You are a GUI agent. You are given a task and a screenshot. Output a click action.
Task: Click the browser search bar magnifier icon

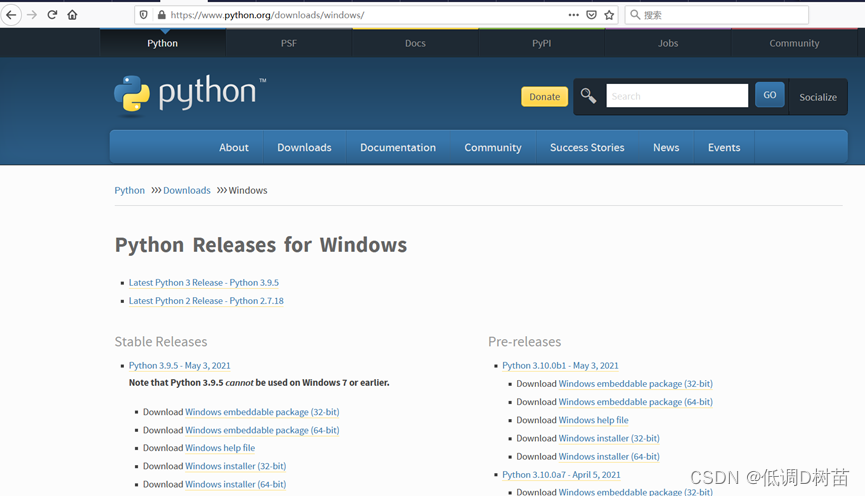click(635, 15)
